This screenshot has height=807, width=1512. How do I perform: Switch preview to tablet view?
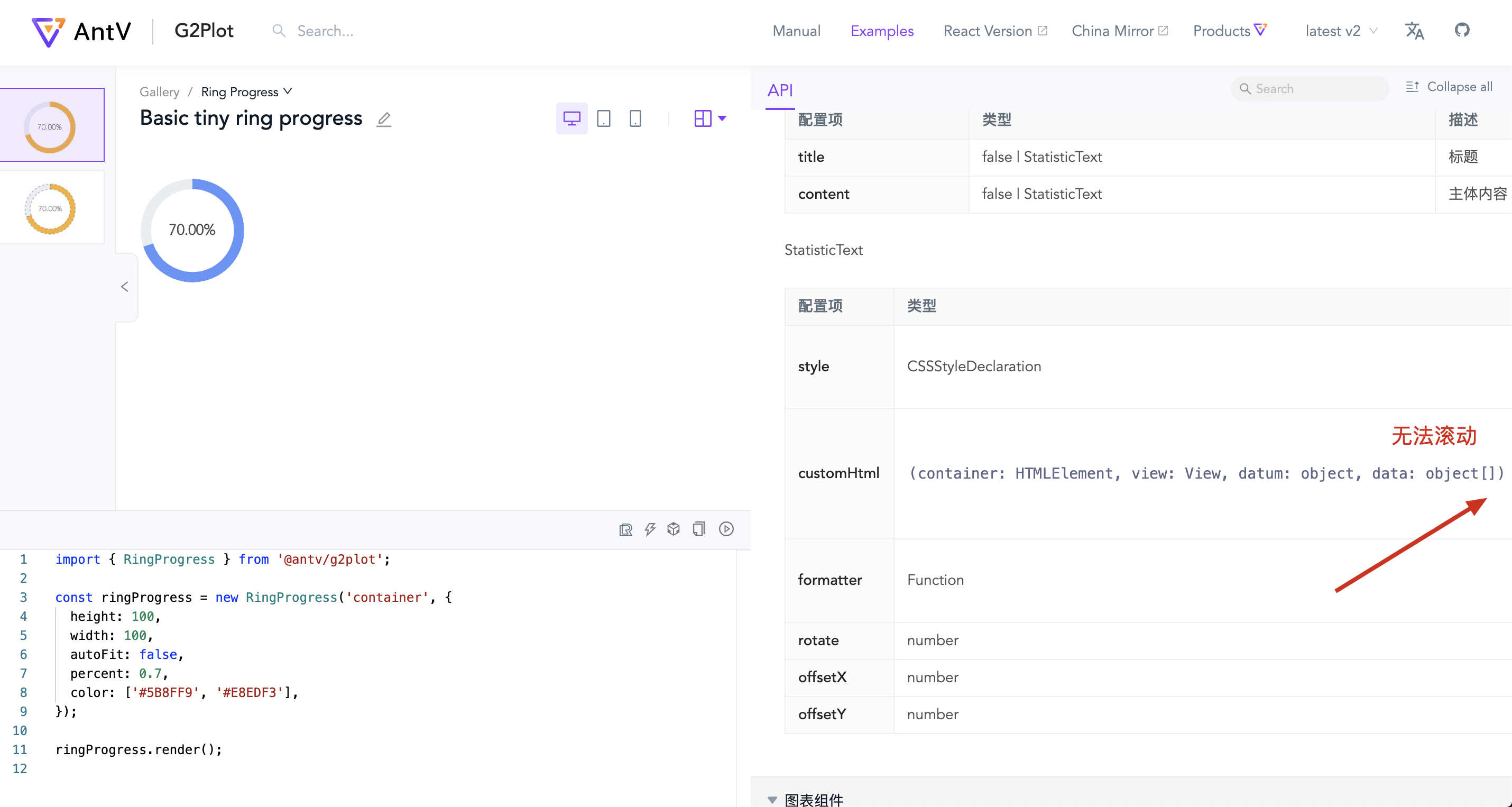pos(603,118)
